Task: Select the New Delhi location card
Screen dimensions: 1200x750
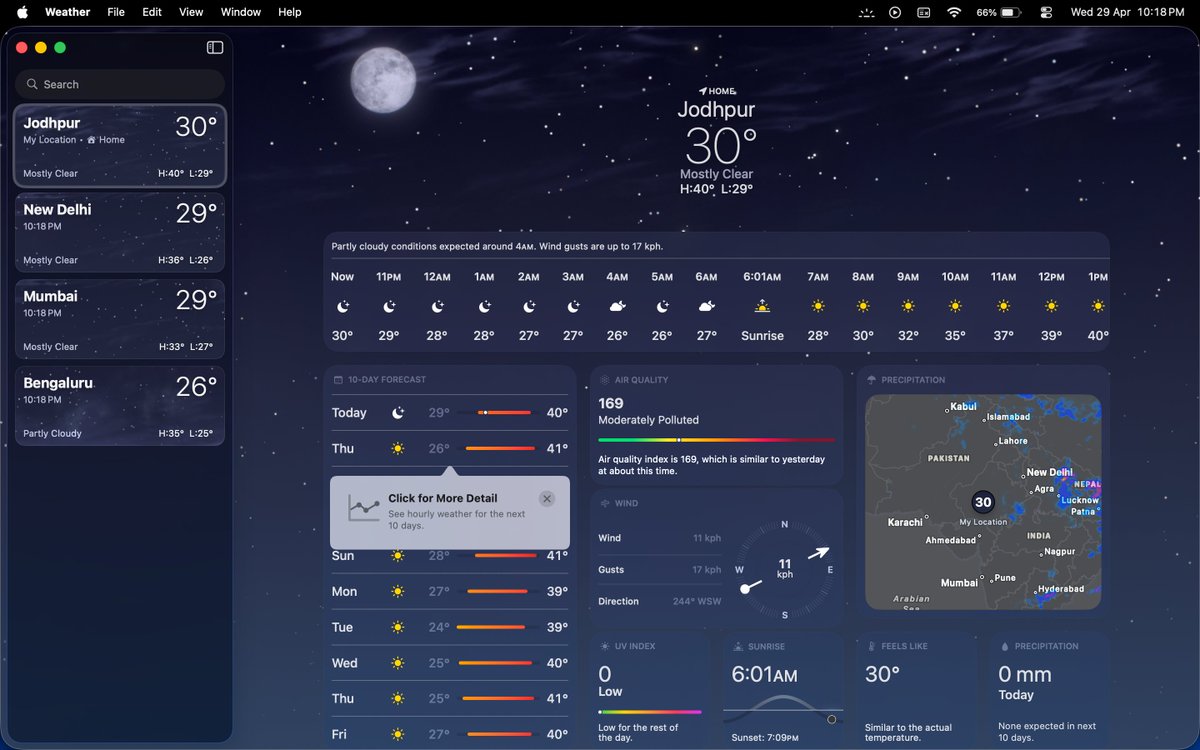Action: (x=120, y=232)
